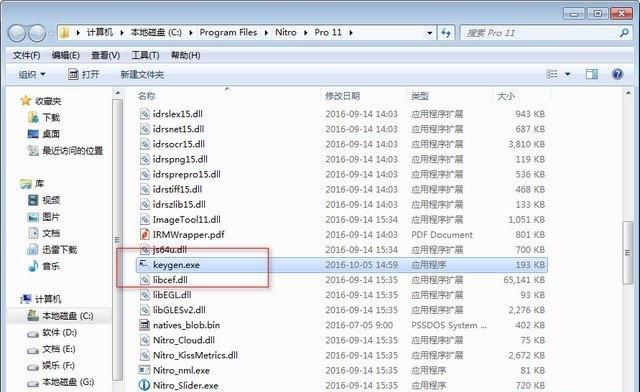Click the file list vertical scrollbar thumb

point(628,253)
